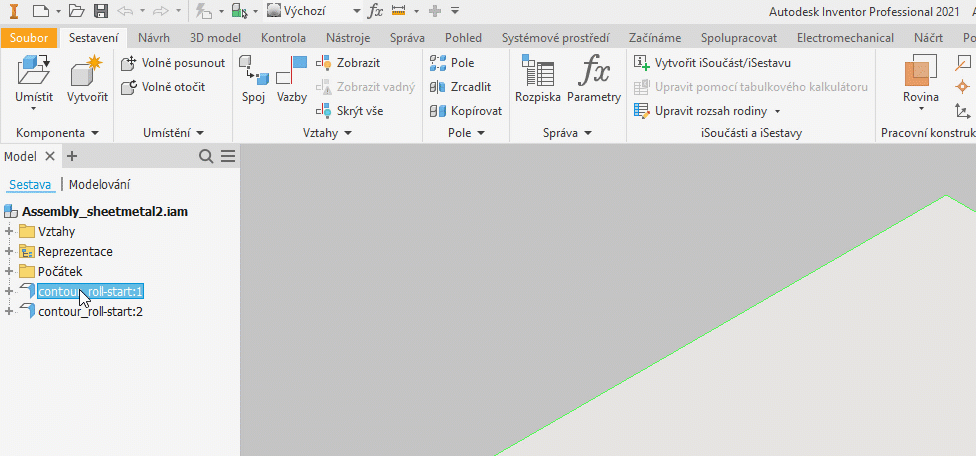Screen dimensions: 976x456
Task: Select the Kopírovat tool
Action: point(466,111)
